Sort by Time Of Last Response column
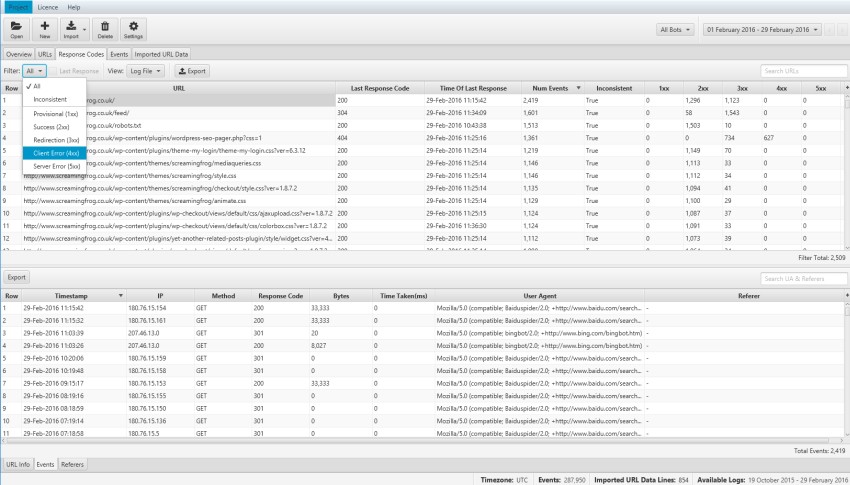 (x=473, y=88)
